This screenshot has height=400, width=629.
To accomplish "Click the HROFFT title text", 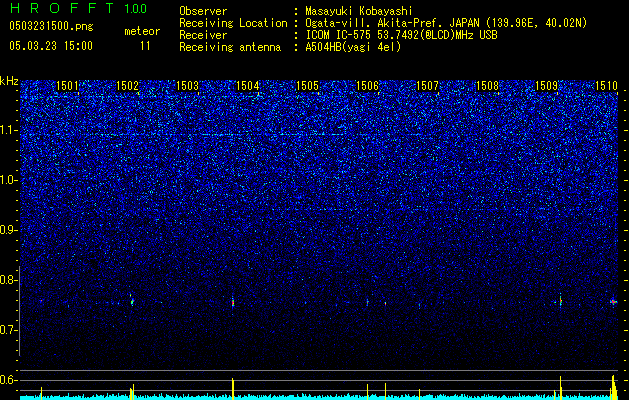I will (x=62, y=8).
